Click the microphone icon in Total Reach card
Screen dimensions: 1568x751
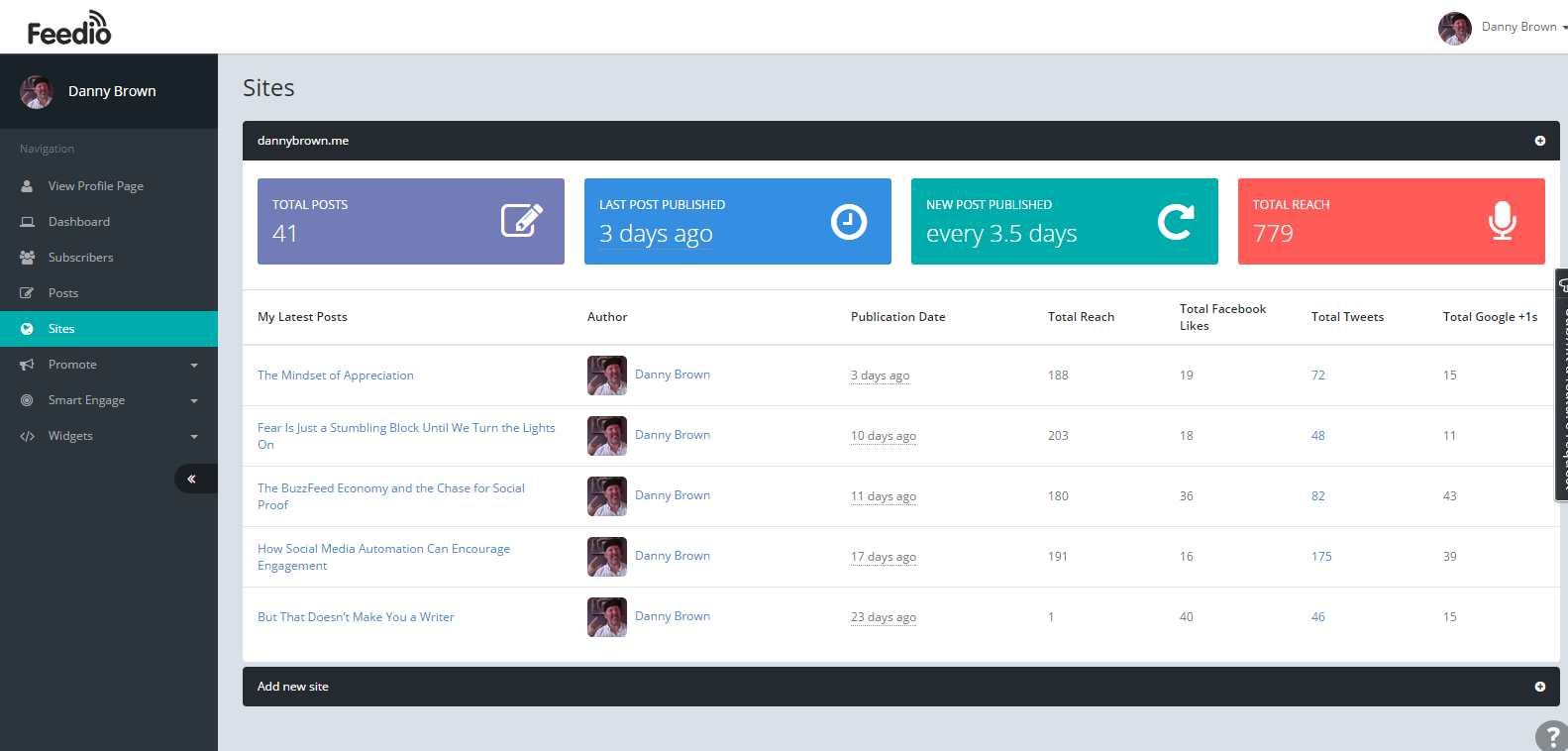pyautogui.click(x=1502, y=221)
